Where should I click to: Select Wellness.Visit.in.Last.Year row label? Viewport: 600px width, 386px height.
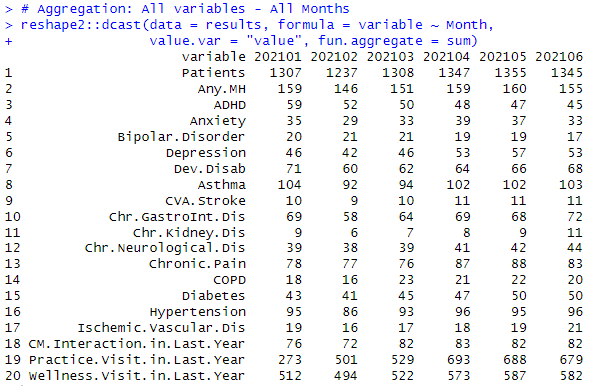pos(136,376)
